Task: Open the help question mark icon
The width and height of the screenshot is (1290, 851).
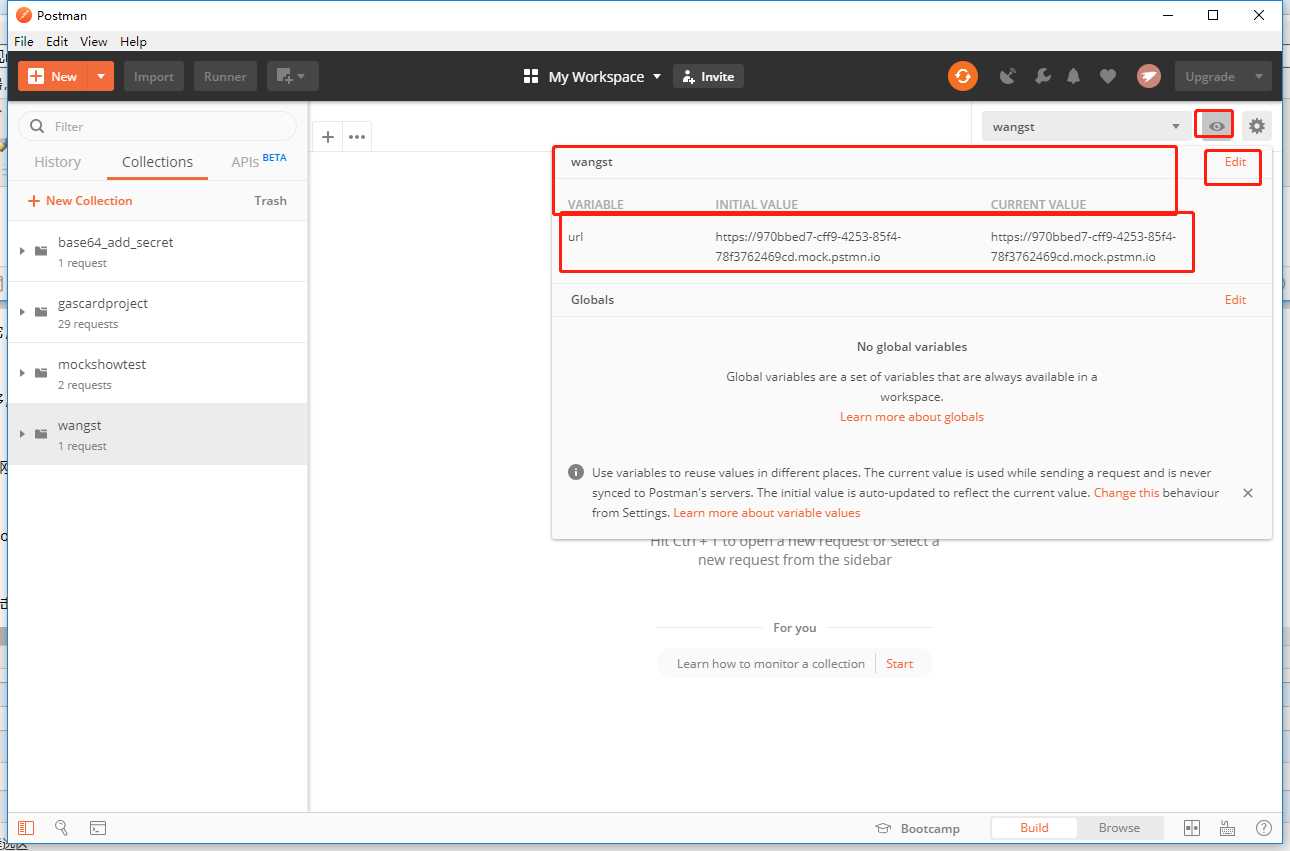Action: [1264, 828]
